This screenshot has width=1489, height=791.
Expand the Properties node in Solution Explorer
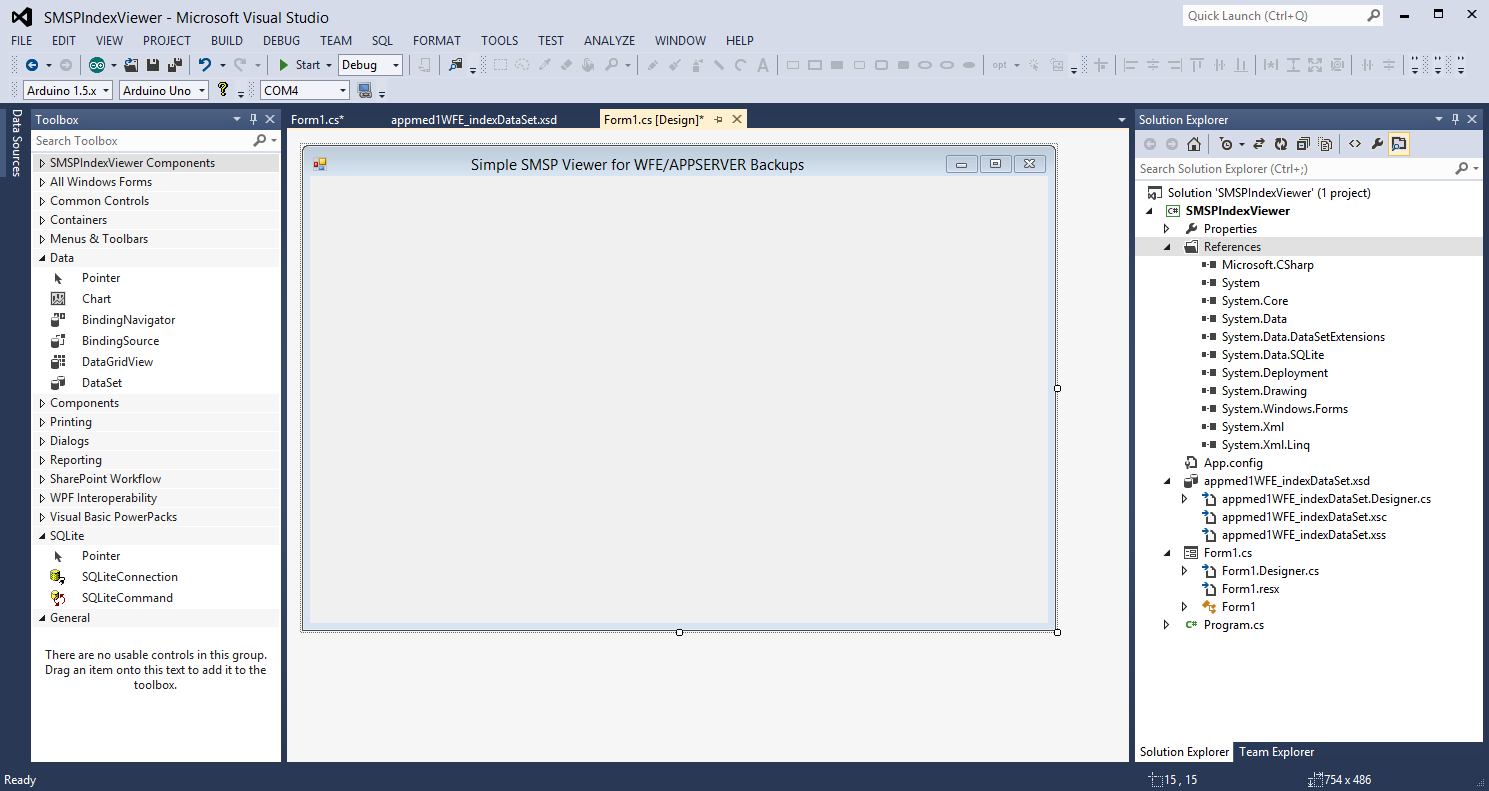click(1167, 229)
